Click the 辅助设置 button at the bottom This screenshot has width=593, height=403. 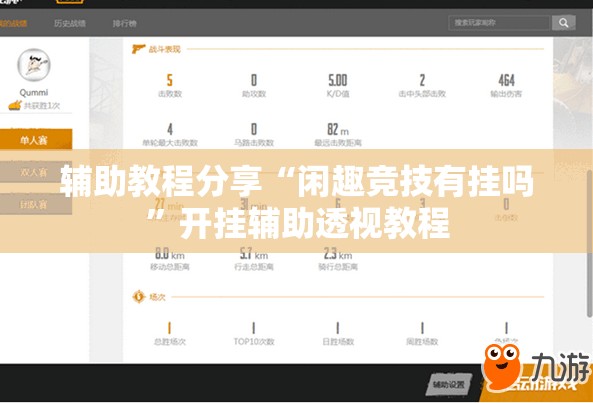pos(449,385)
